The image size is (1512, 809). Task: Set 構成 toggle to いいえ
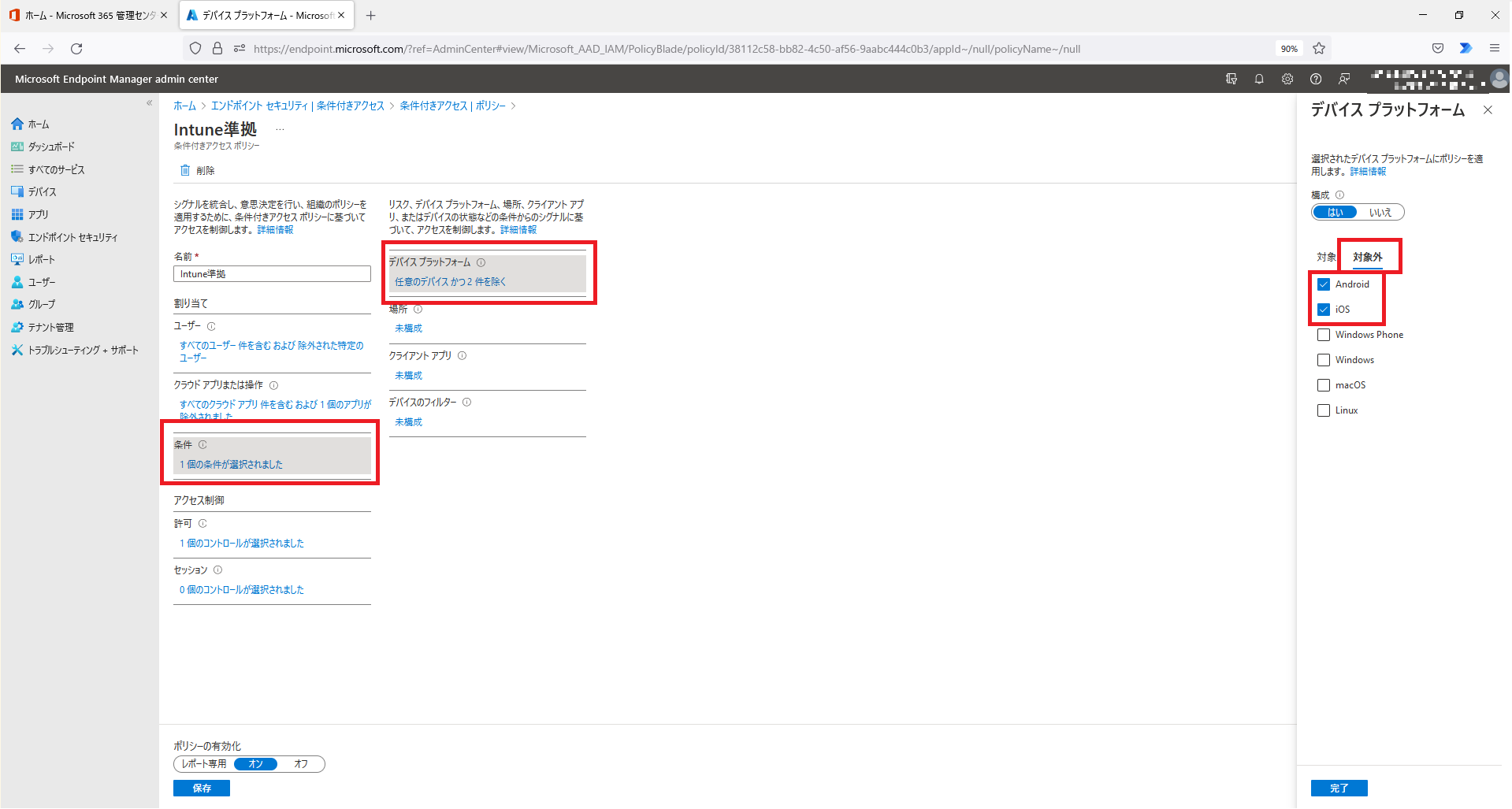[x=1380, y=213]
